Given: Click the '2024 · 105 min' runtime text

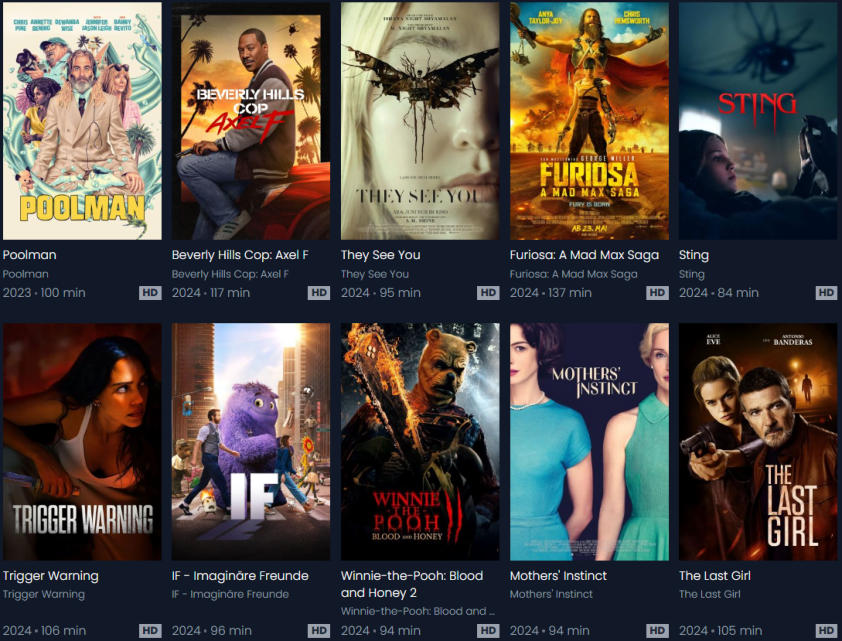Looking at the screenshot, I should 721,631.
